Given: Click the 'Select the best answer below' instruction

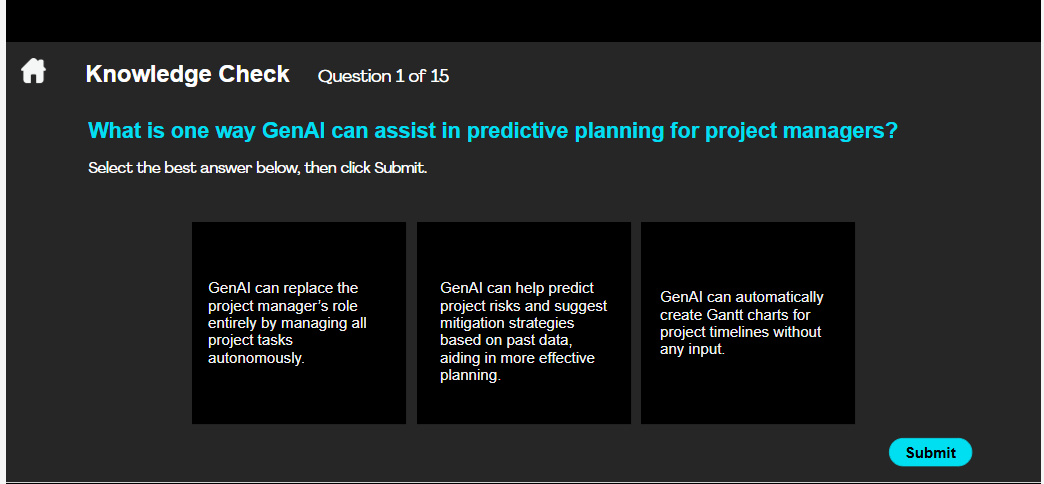Looking at the screenshot, I should click(x=257, y=168).
